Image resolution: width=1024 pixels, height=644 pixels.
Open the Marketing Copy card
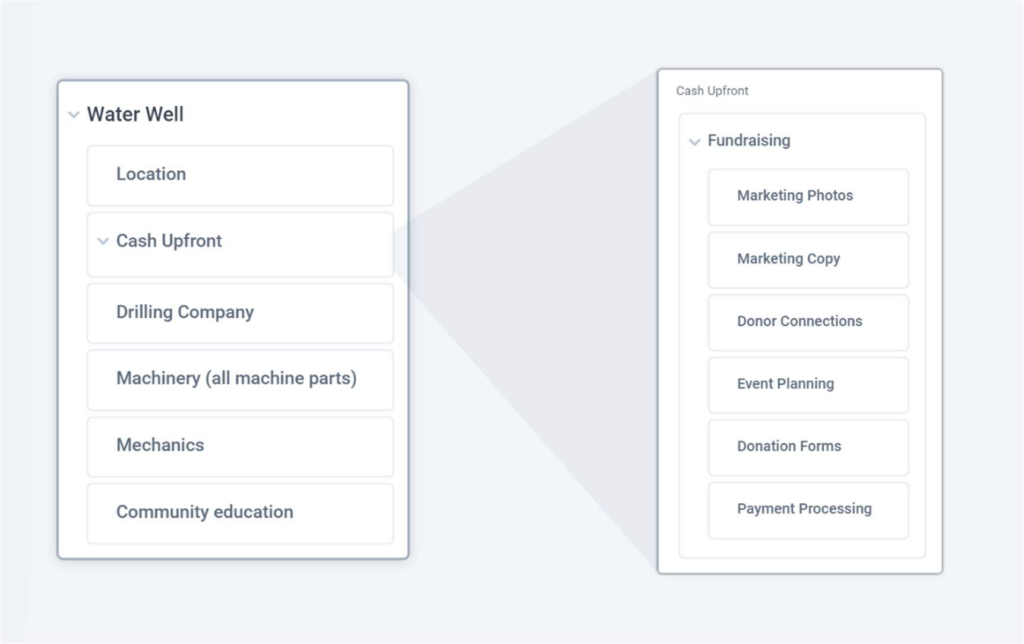click(808, 260)
